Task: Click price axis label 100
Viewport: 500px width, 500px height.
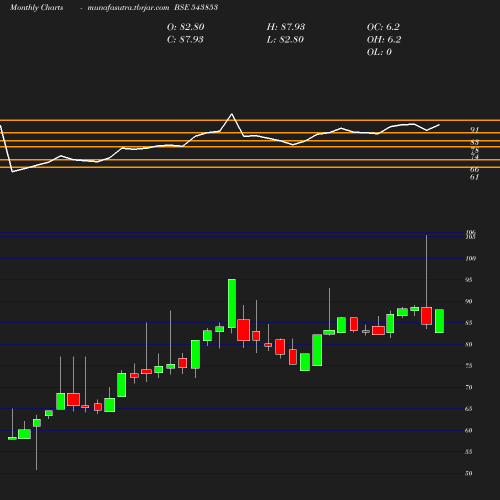Action: [x=471, y=258]
